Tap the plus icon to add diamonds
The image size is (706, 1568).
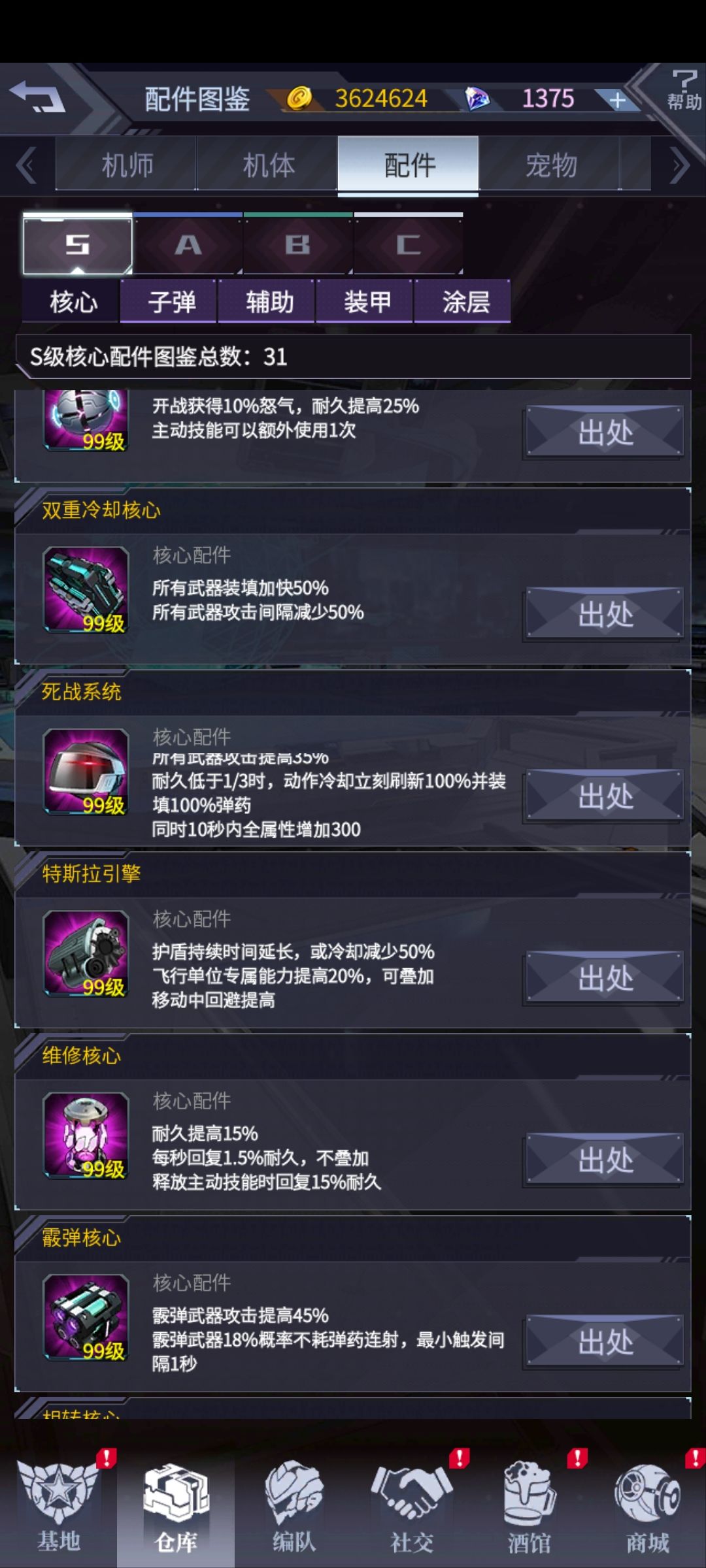click(x=616, y=100)
